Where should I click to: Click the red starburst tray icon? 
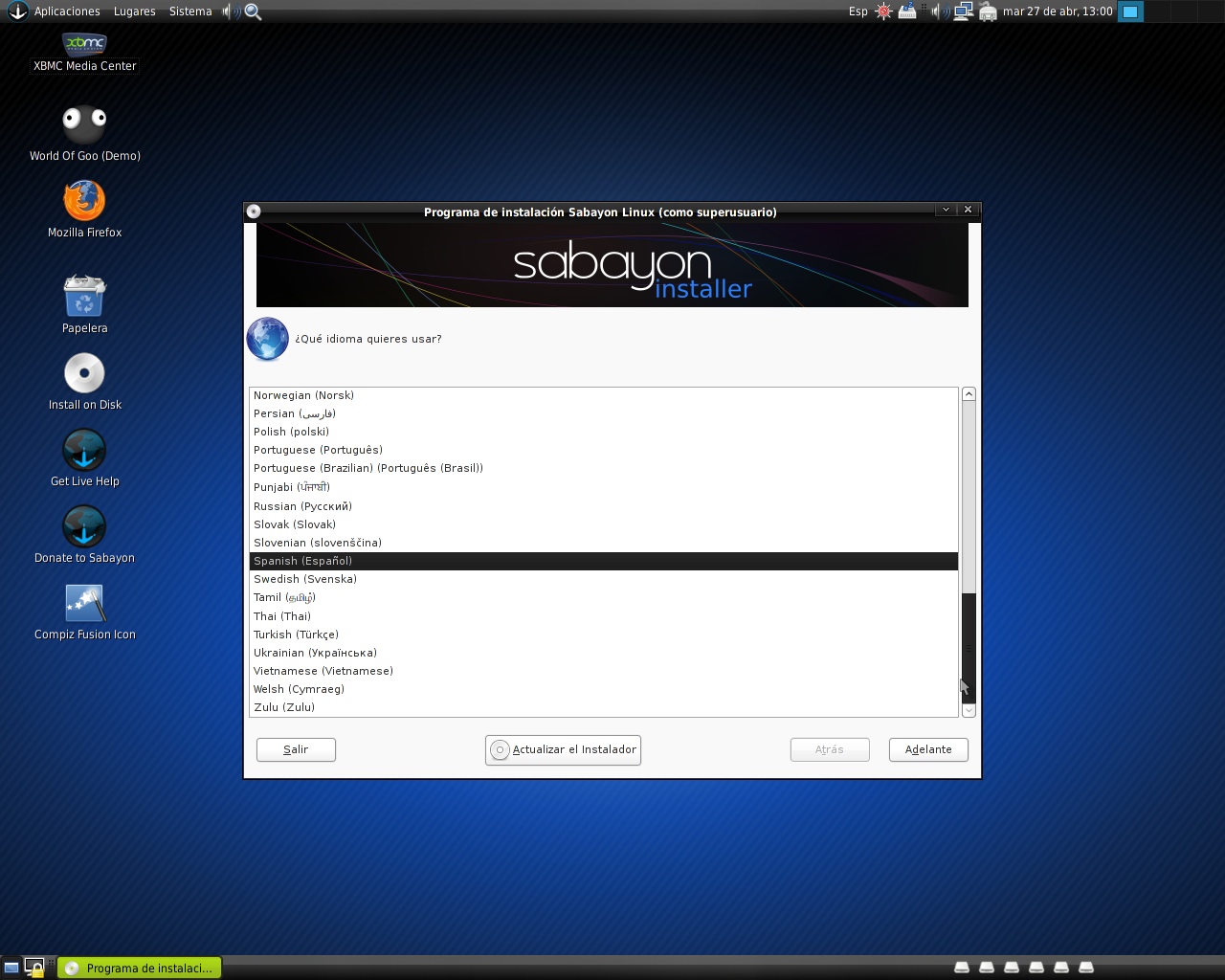click(x=884, y=11)
